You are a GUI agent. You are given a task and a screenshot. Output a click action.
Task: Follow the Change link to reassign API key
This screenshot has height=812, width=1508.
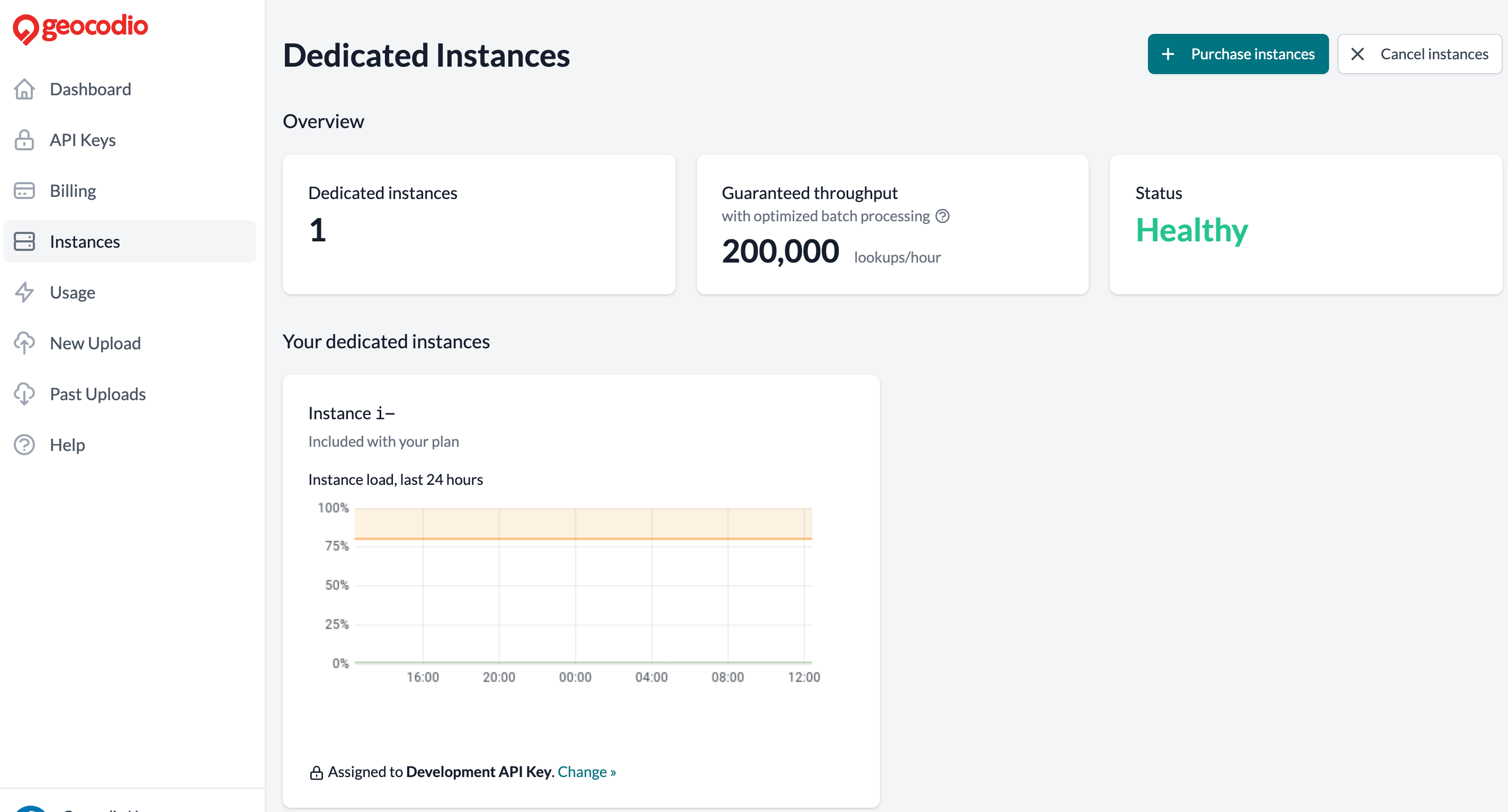click(x=587, y=772)
